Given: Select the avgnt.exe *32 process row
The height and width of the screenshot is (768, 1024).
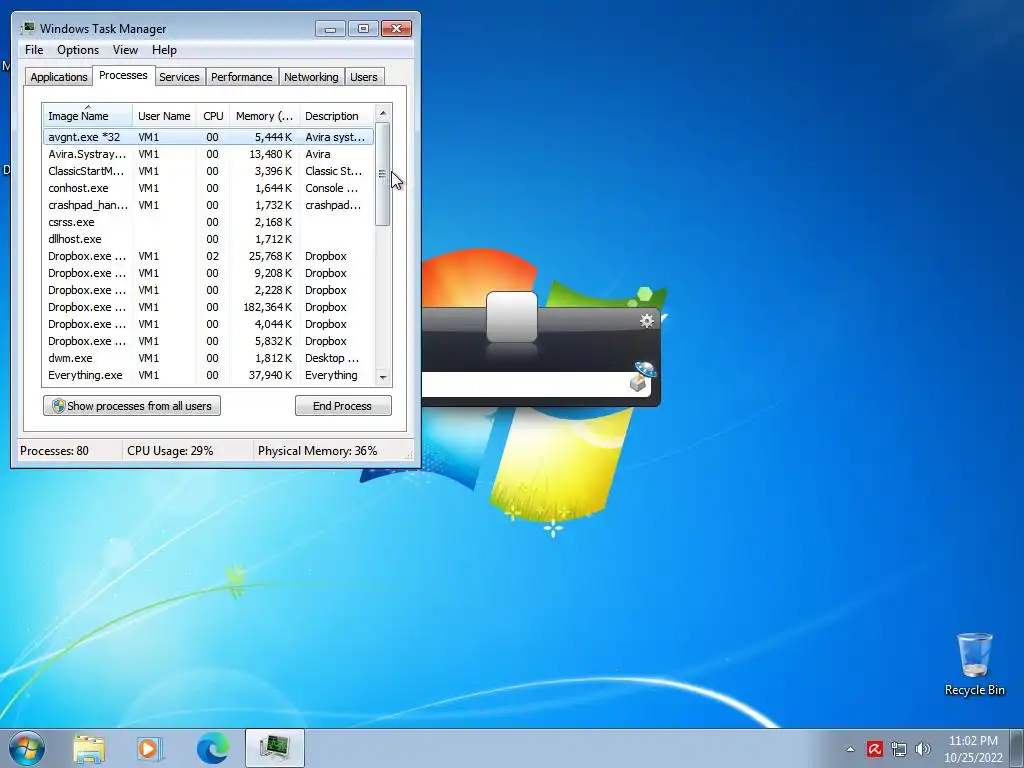Looking at the screenshot, I should tap(208, 137).
